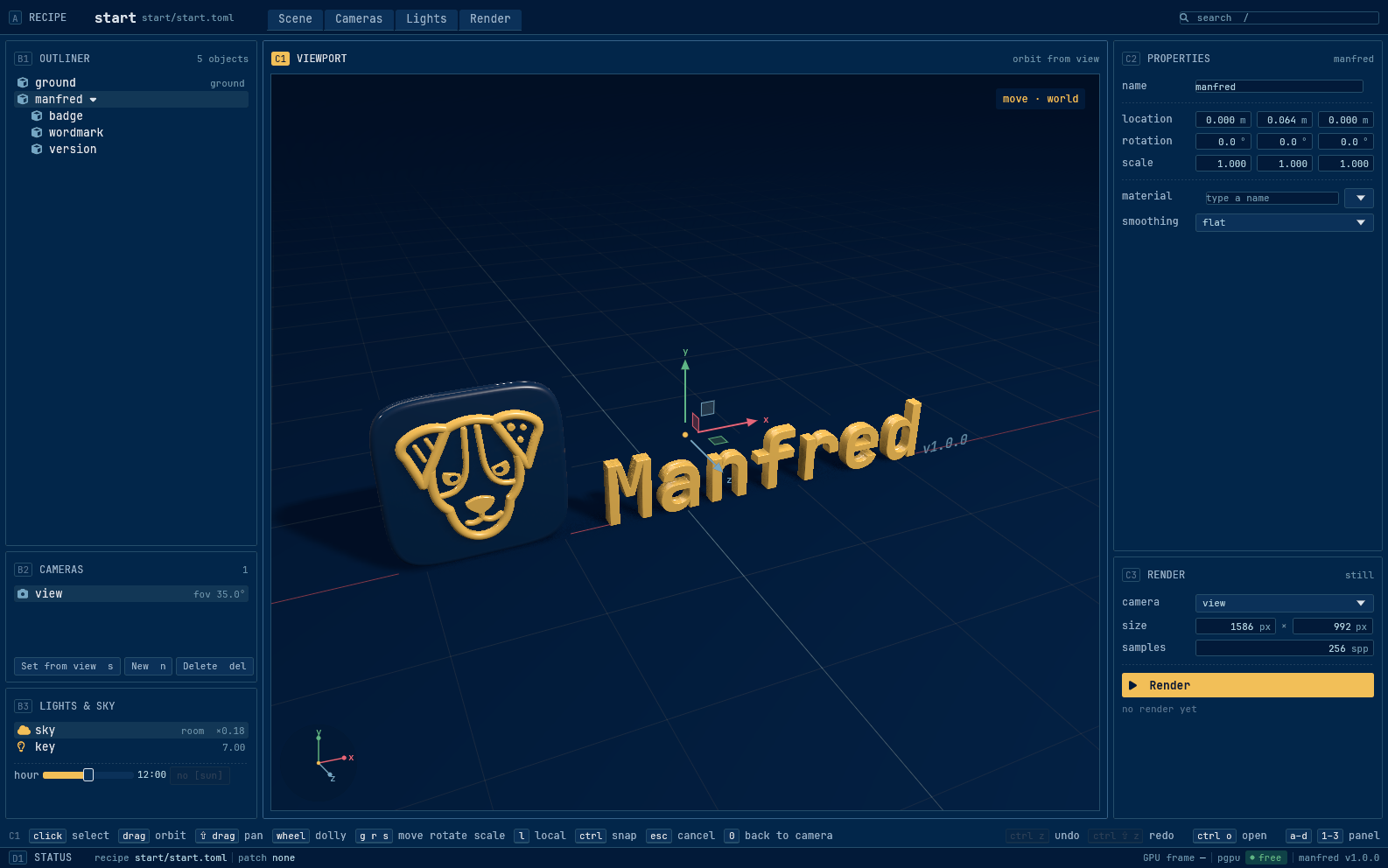1388x868 pixels.
Task: Click the wordmark object cube icon
Action: click(x=37, y=133)
